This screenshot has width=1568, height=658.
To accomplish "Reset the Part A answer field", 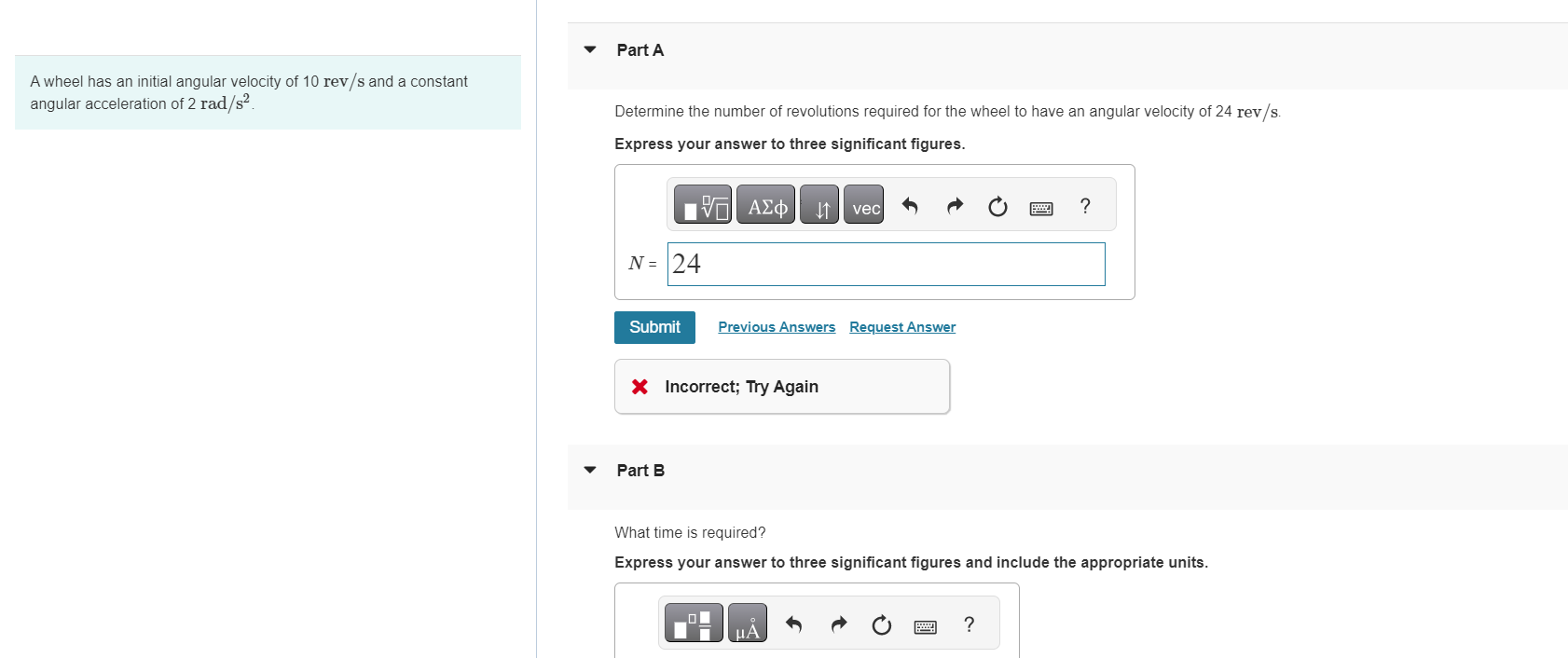I will click(997, 206).
